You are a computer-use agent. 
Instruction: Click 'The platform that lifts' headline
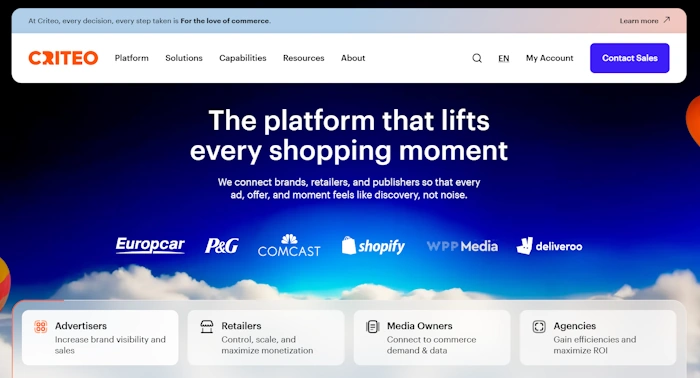point(349,120)
